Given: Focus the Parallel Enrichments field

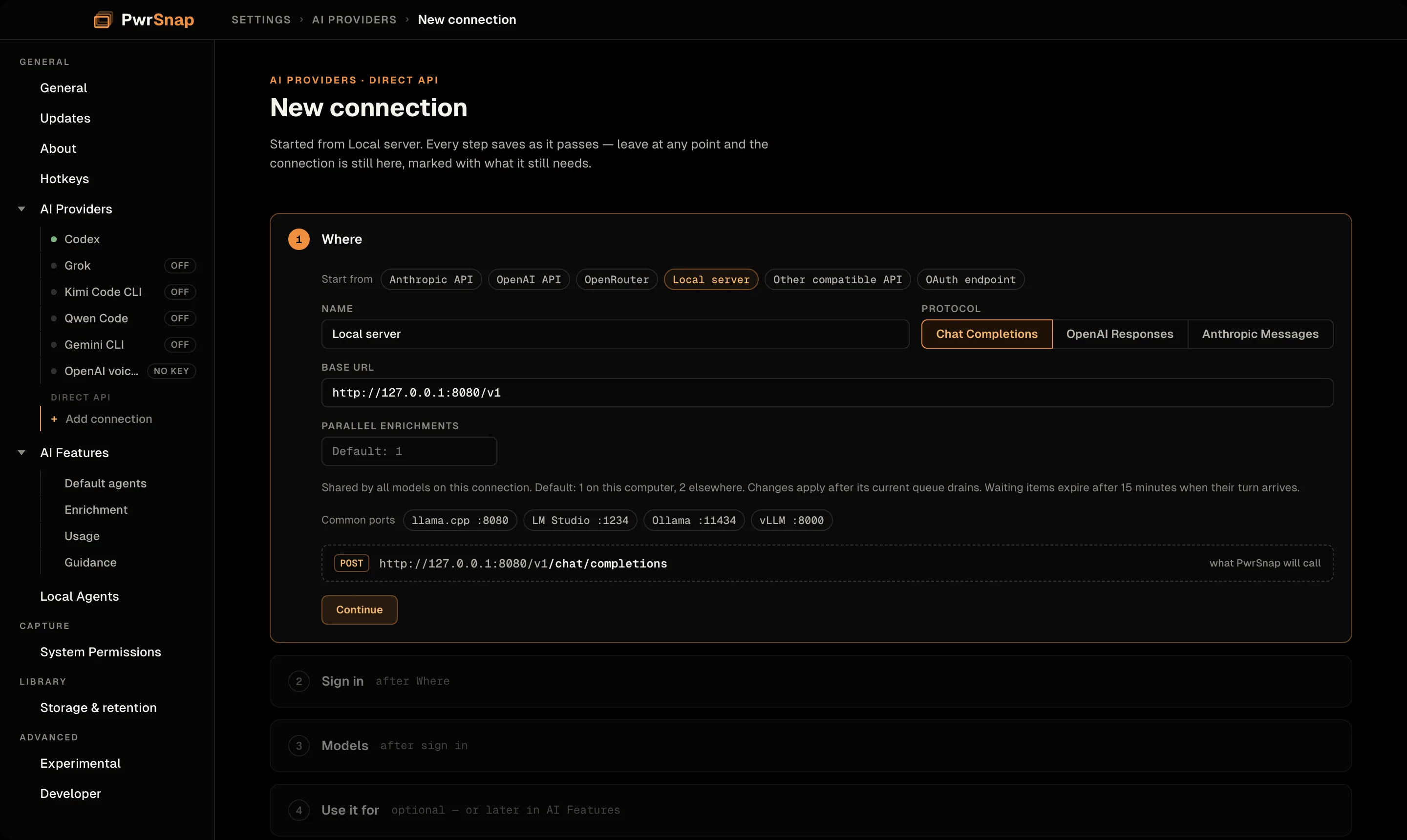Looking at the screenshot, I should [409, 451].
